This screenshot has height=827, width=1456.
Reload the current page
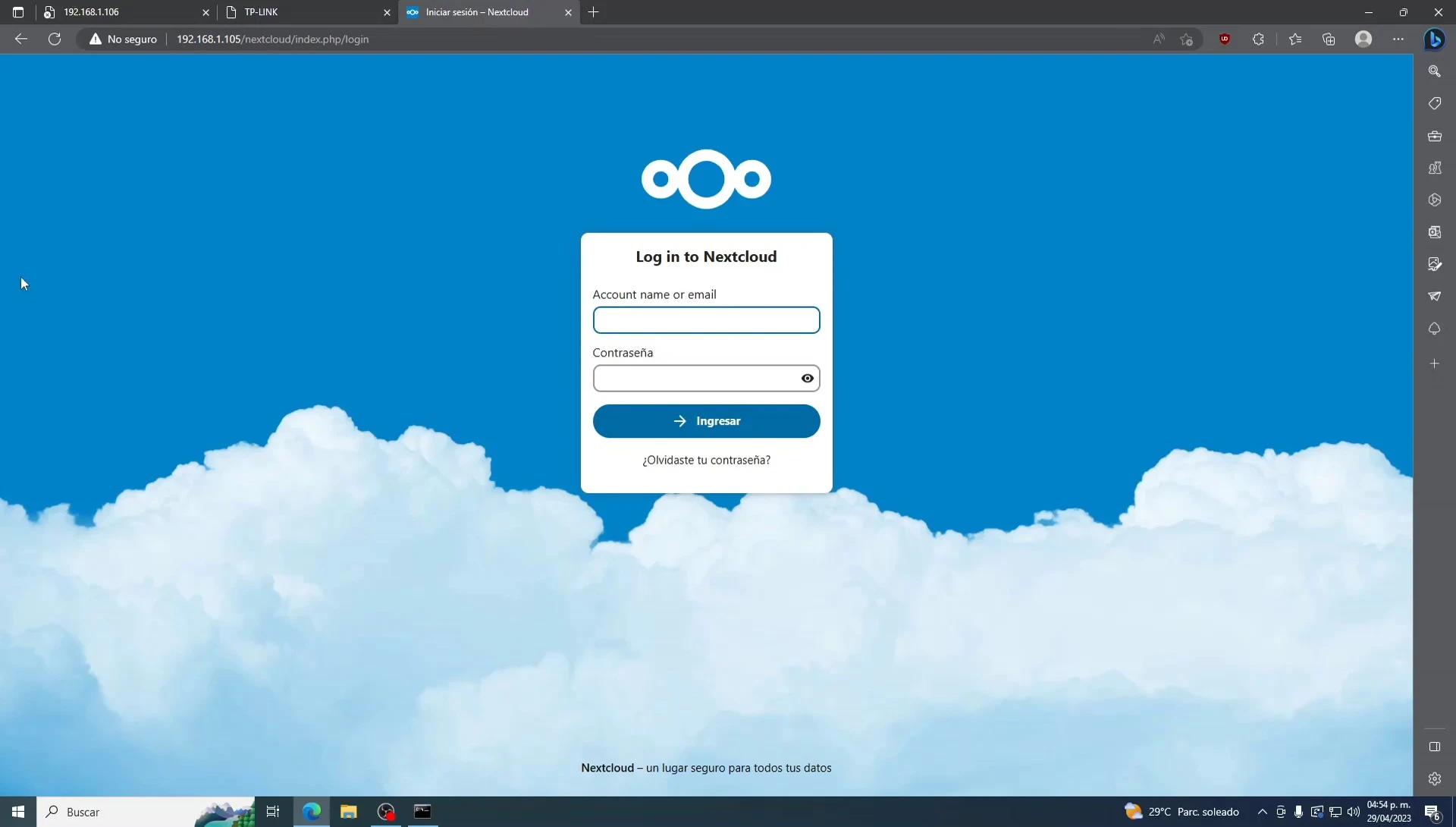tap(55, 39)
